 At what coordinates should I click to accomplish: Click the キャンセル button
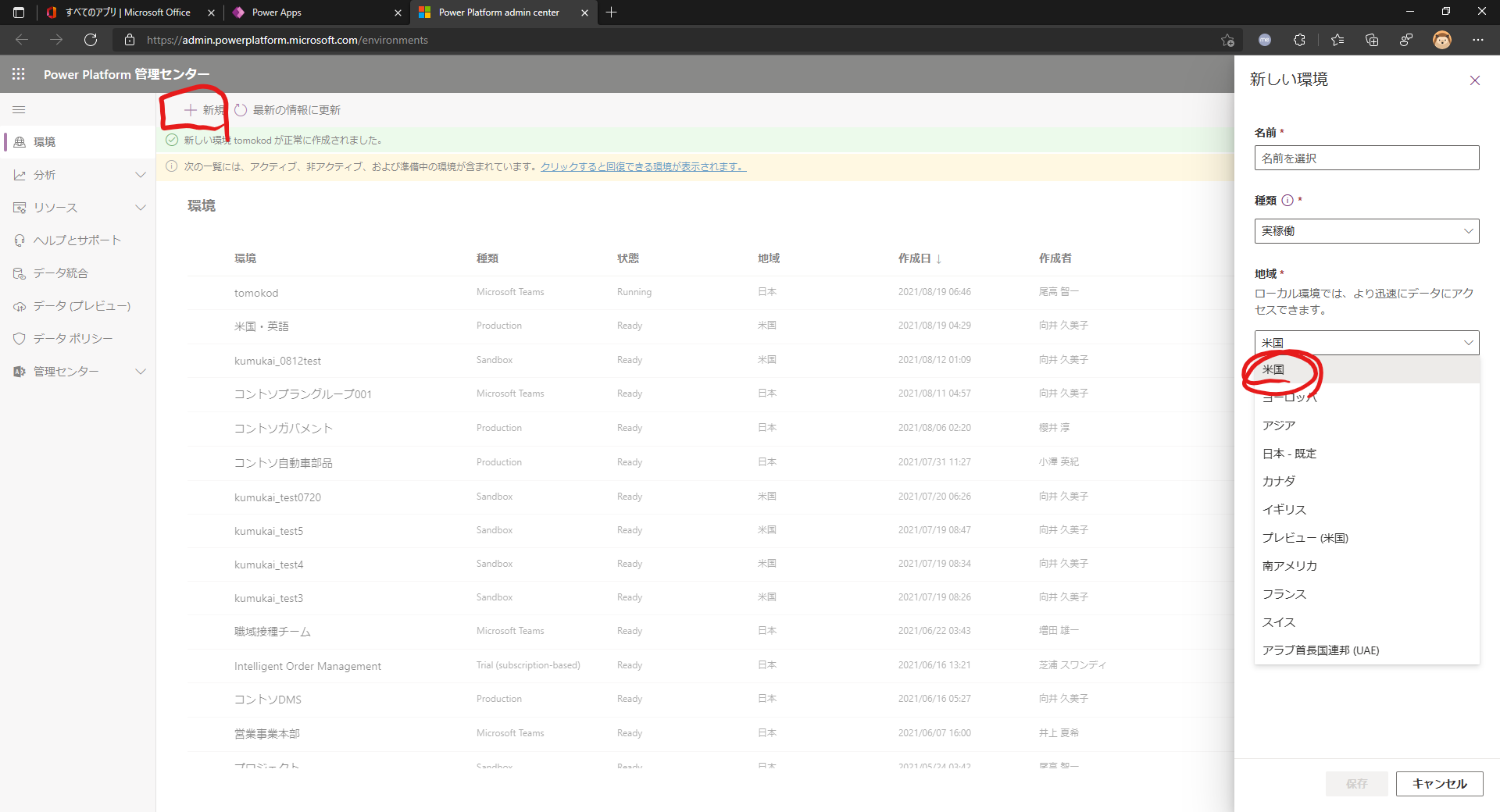[x=1439, y=784]
